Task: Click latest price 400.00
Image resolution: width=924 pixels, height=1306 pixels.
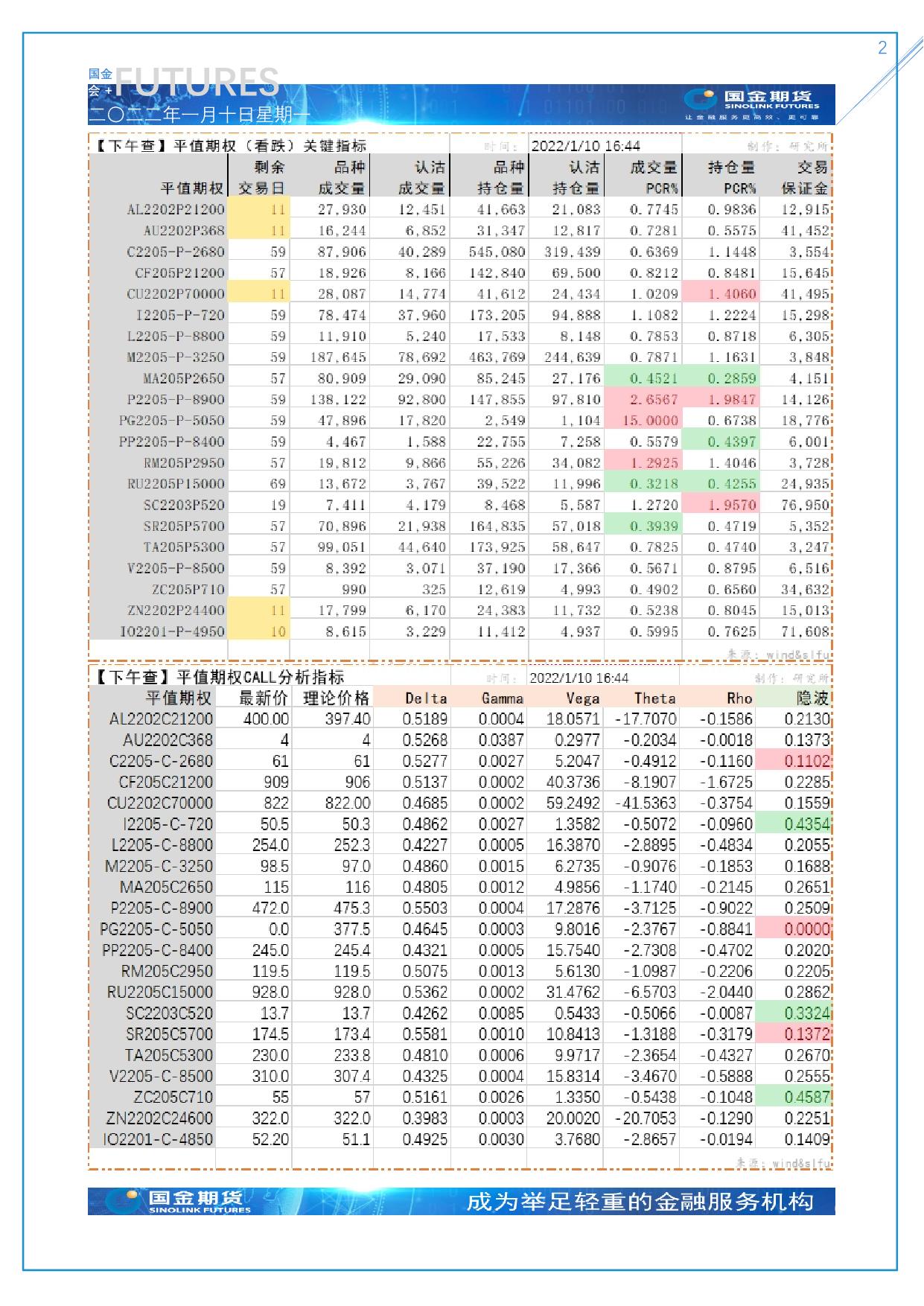Action: click(266, 719)
